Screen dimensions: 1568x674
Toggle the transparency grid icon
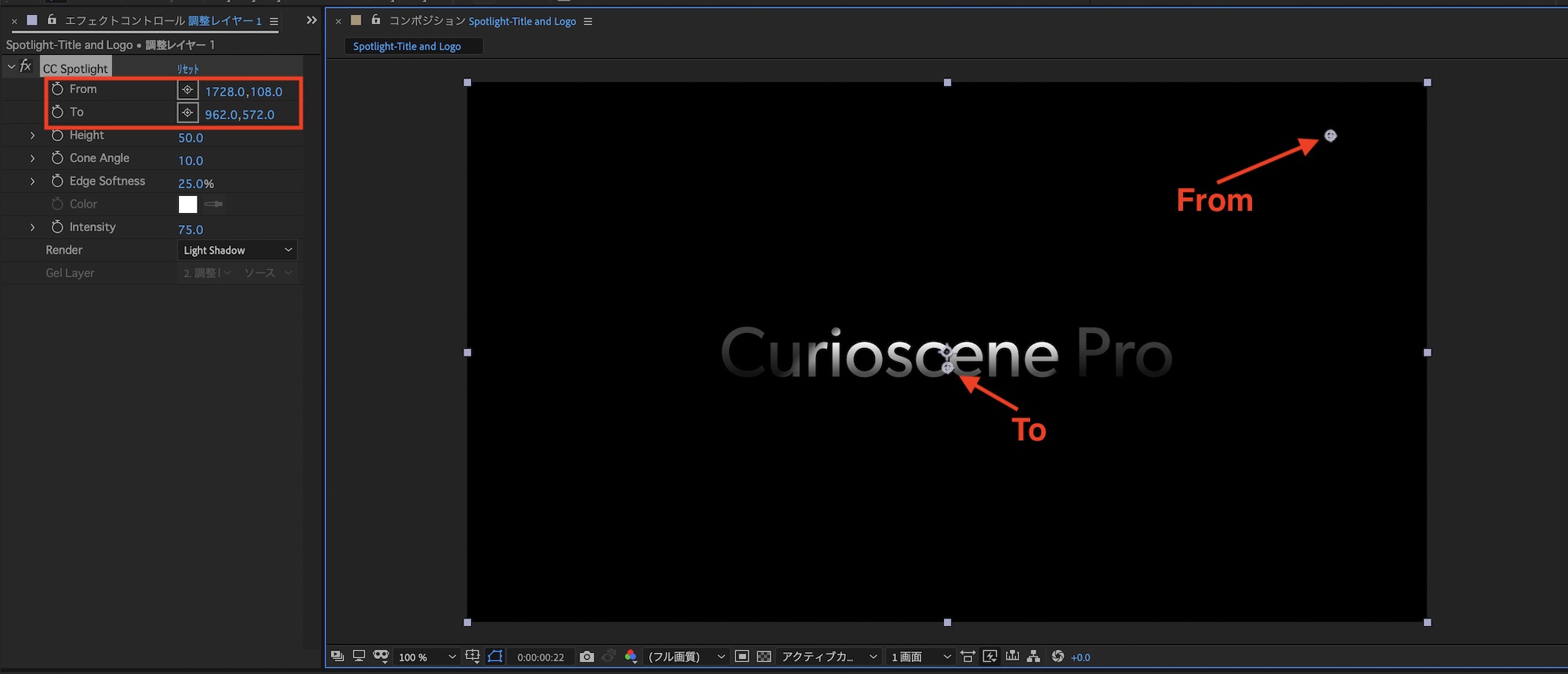(x=764, y=656)
